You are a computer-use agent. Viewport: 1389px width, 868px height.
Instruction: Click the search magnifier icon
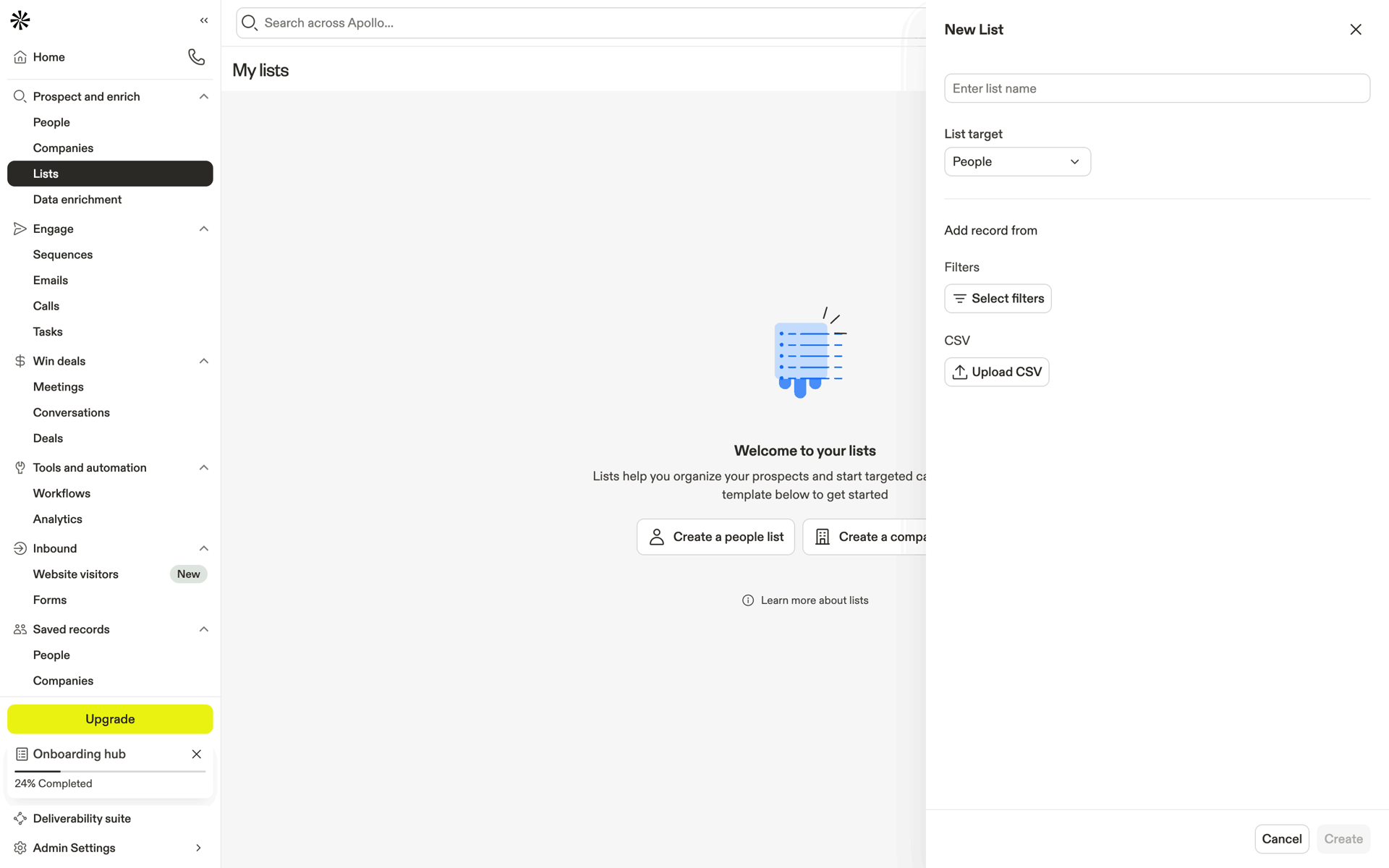(x=250, y=23)
